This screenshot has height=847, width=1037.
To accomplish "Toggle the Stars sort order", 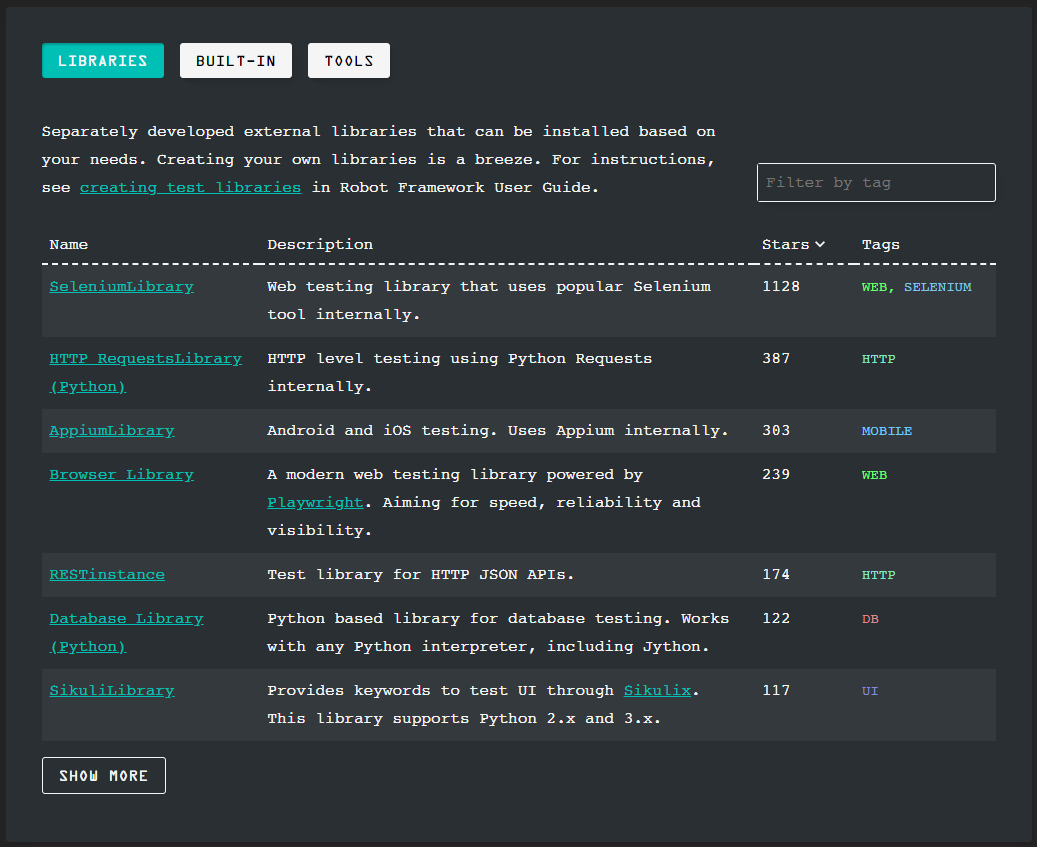I will [x=793, y=244].
